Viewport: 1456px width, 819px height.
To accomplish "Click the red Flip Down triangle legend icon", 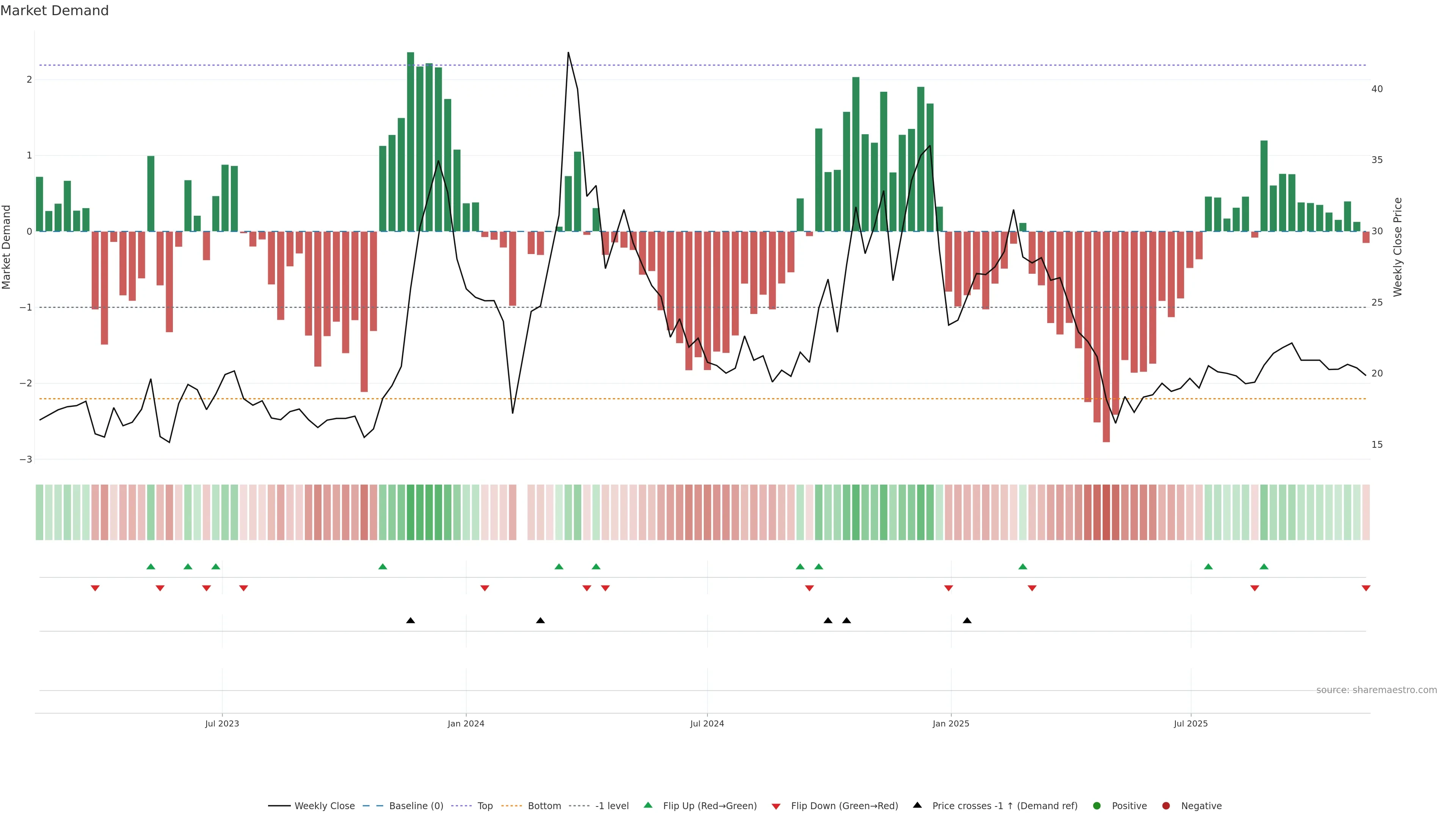I will point(776,806).
